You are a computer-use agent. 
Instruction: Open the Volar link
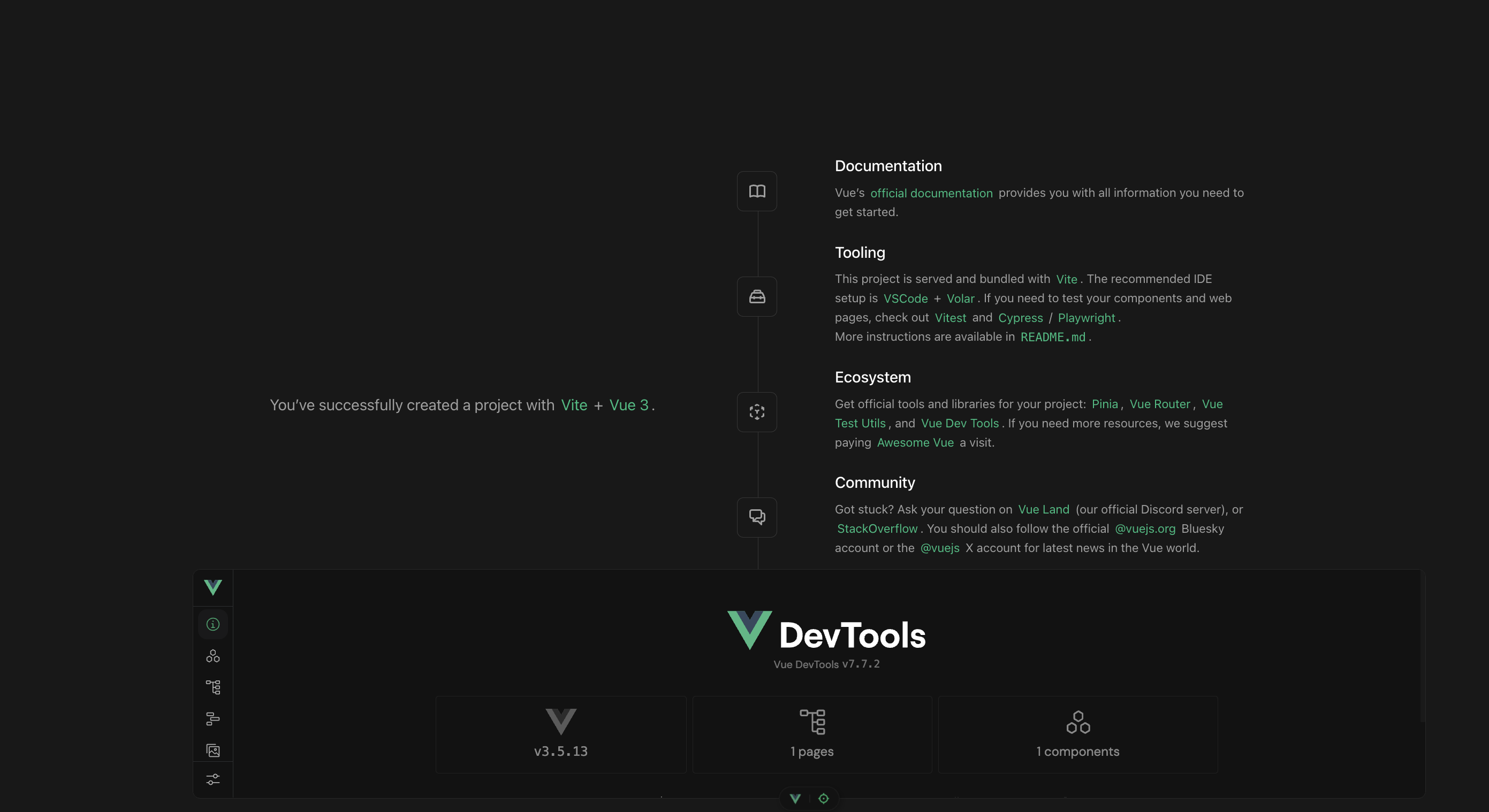(x=960, y=298)
